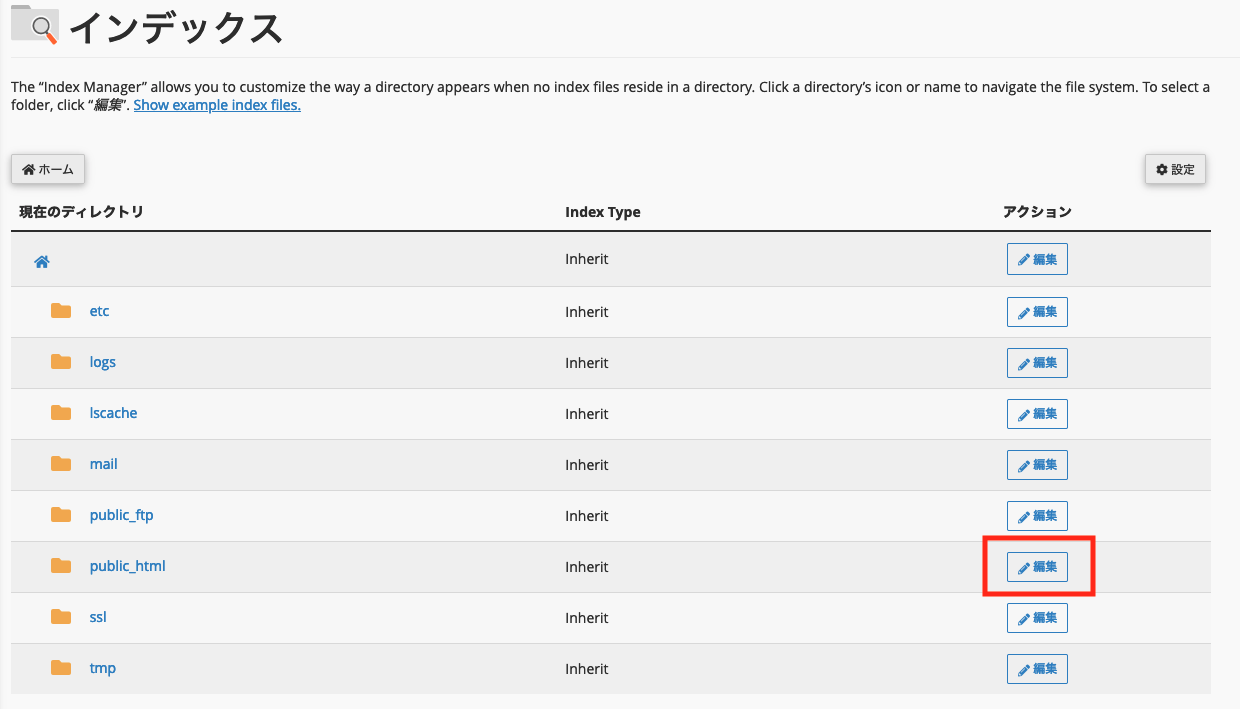Open the public_ftp folder icon
This screenshot has width=1240, height=709.
pos(61,515)
